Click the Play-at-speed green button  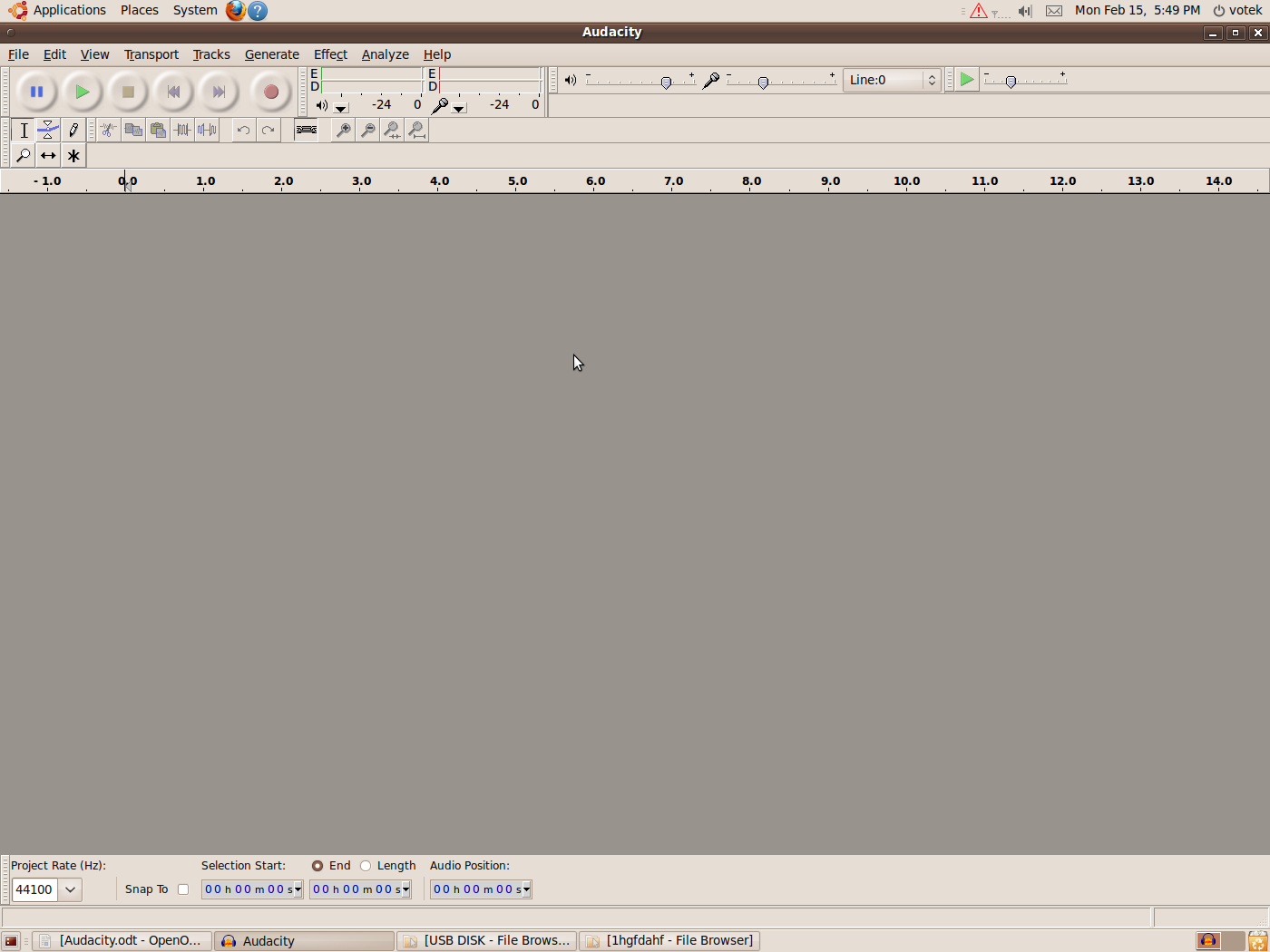[967, 80]
